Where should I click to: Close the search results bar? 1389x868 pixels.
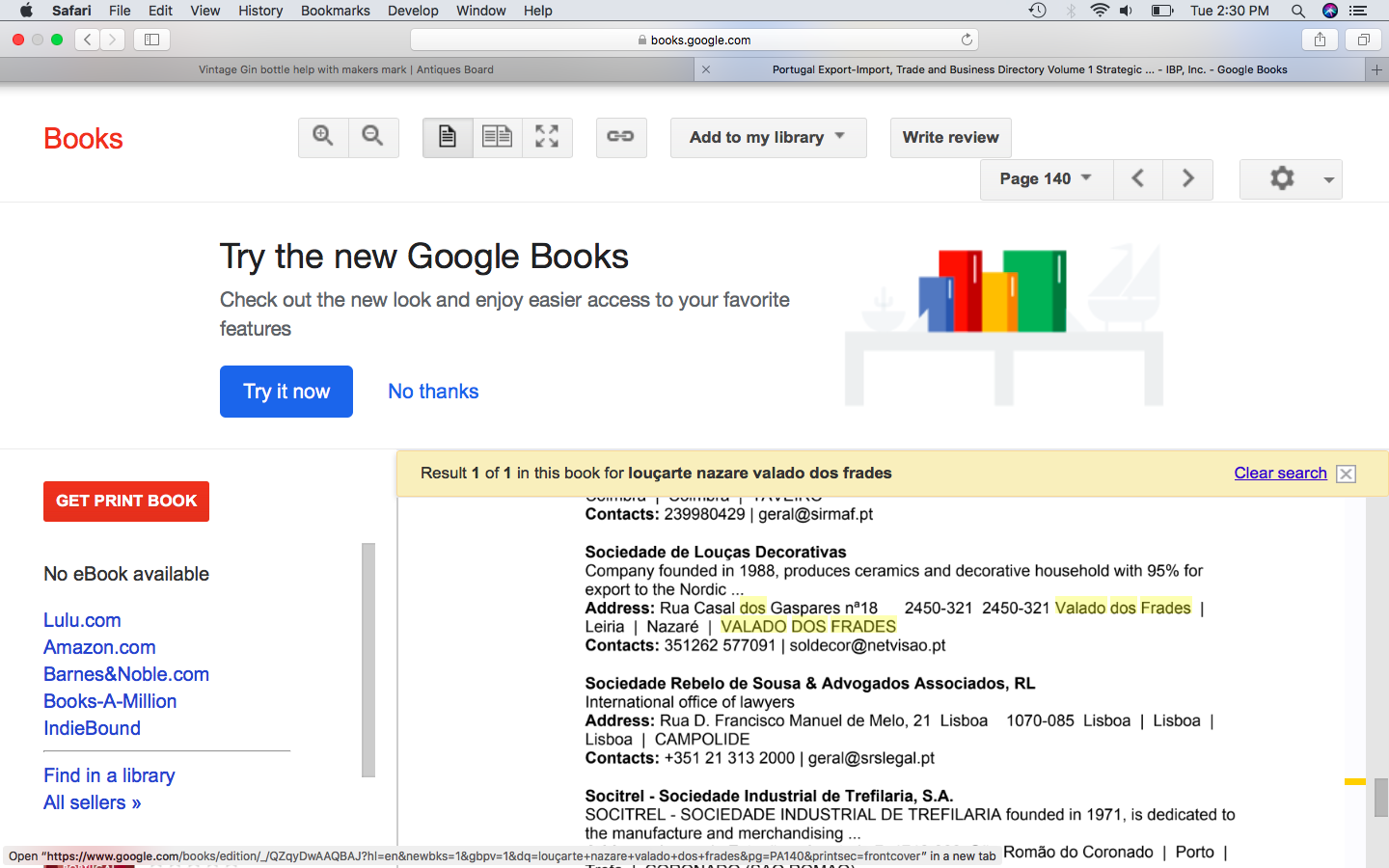pos(1347,474)
